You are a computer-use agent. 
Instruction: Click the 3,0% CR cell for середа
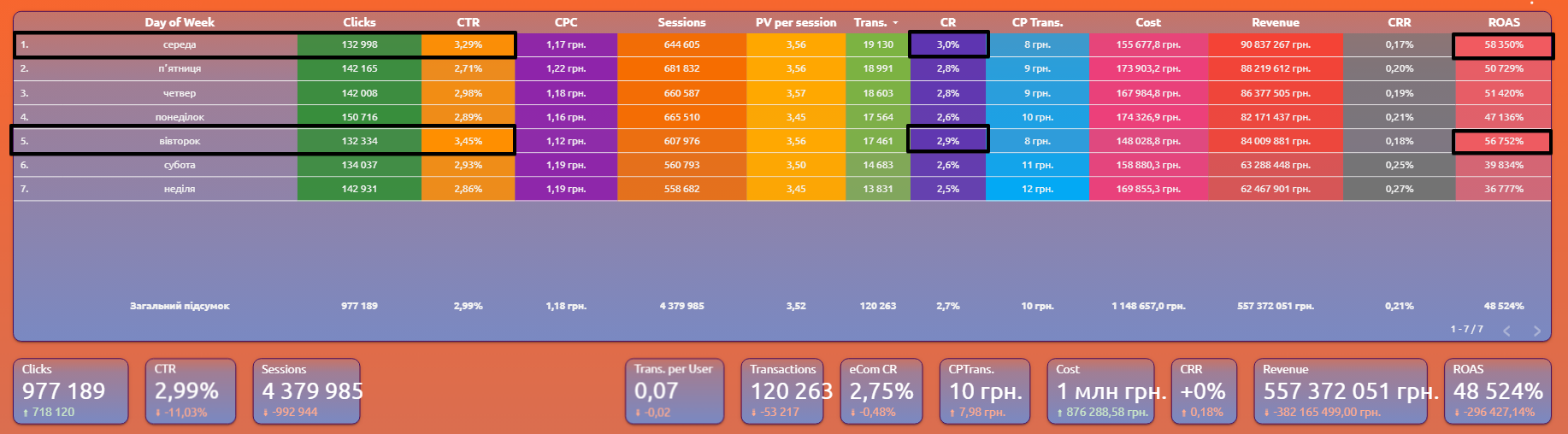point(947,44)
